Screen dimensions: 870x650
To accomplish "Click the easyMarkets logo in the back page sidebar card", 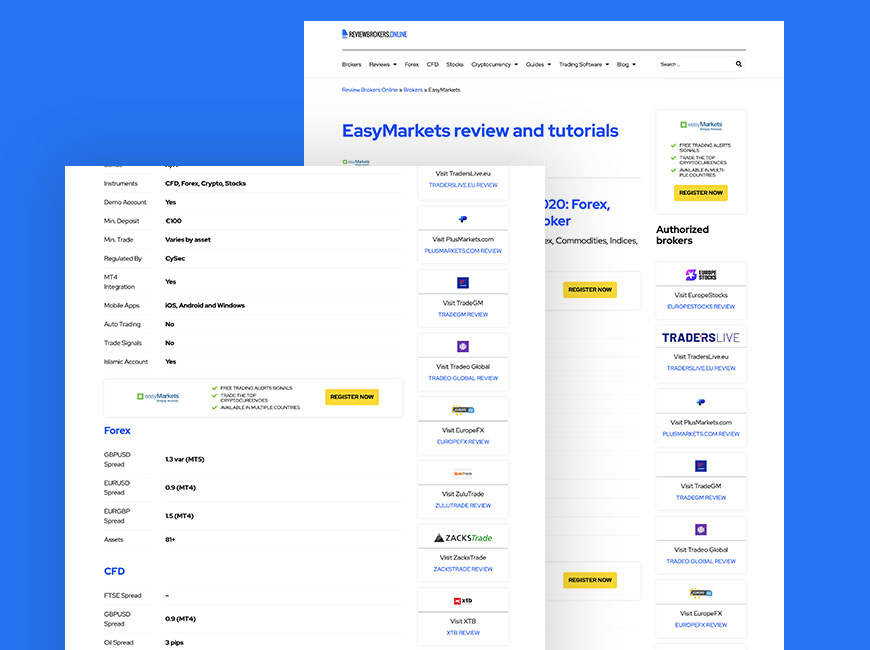I will tap(701, 125).
